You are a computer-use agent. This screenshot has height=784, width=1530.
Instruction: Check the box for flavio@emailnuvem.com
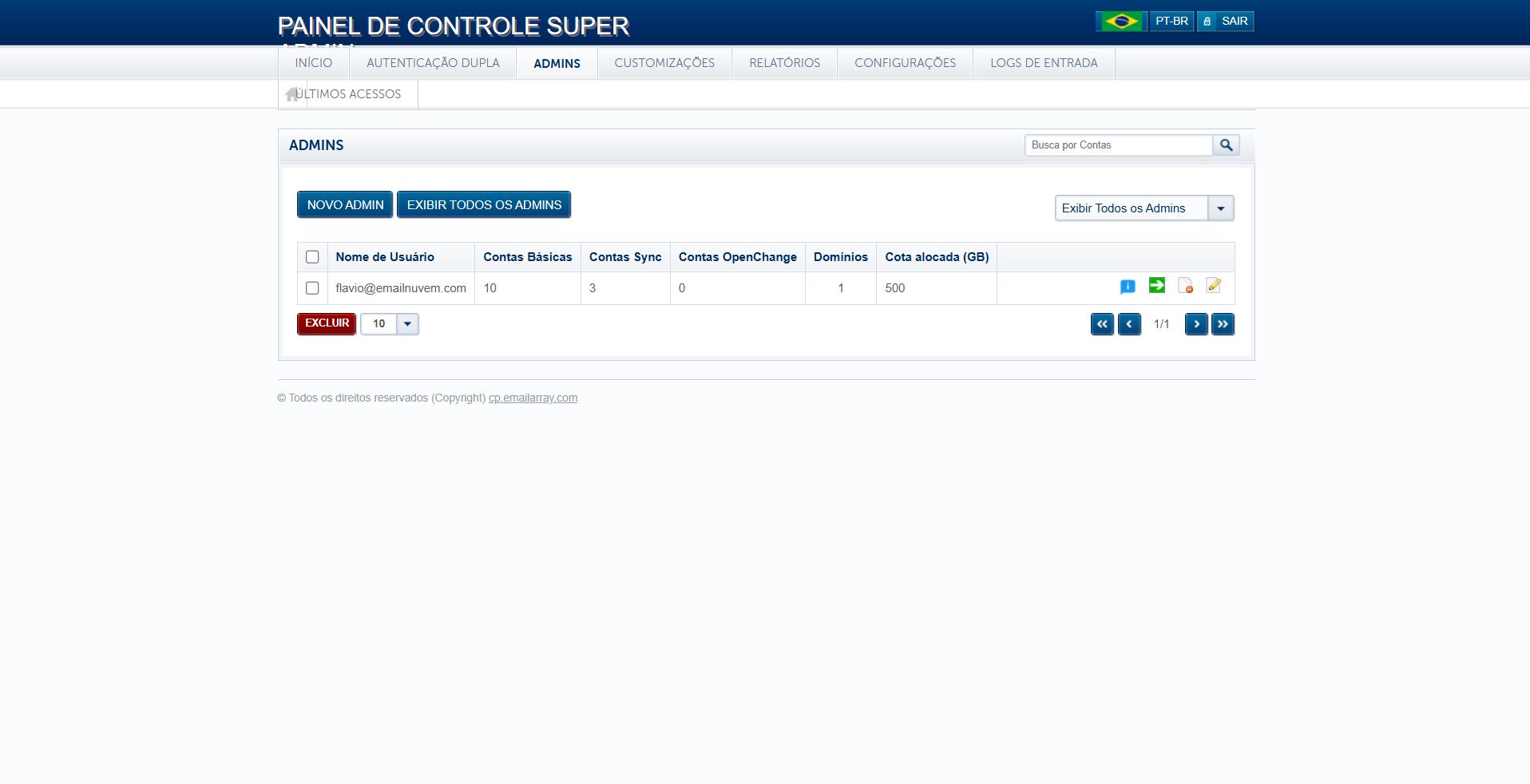pyautogui.click(x=312, y=288)
